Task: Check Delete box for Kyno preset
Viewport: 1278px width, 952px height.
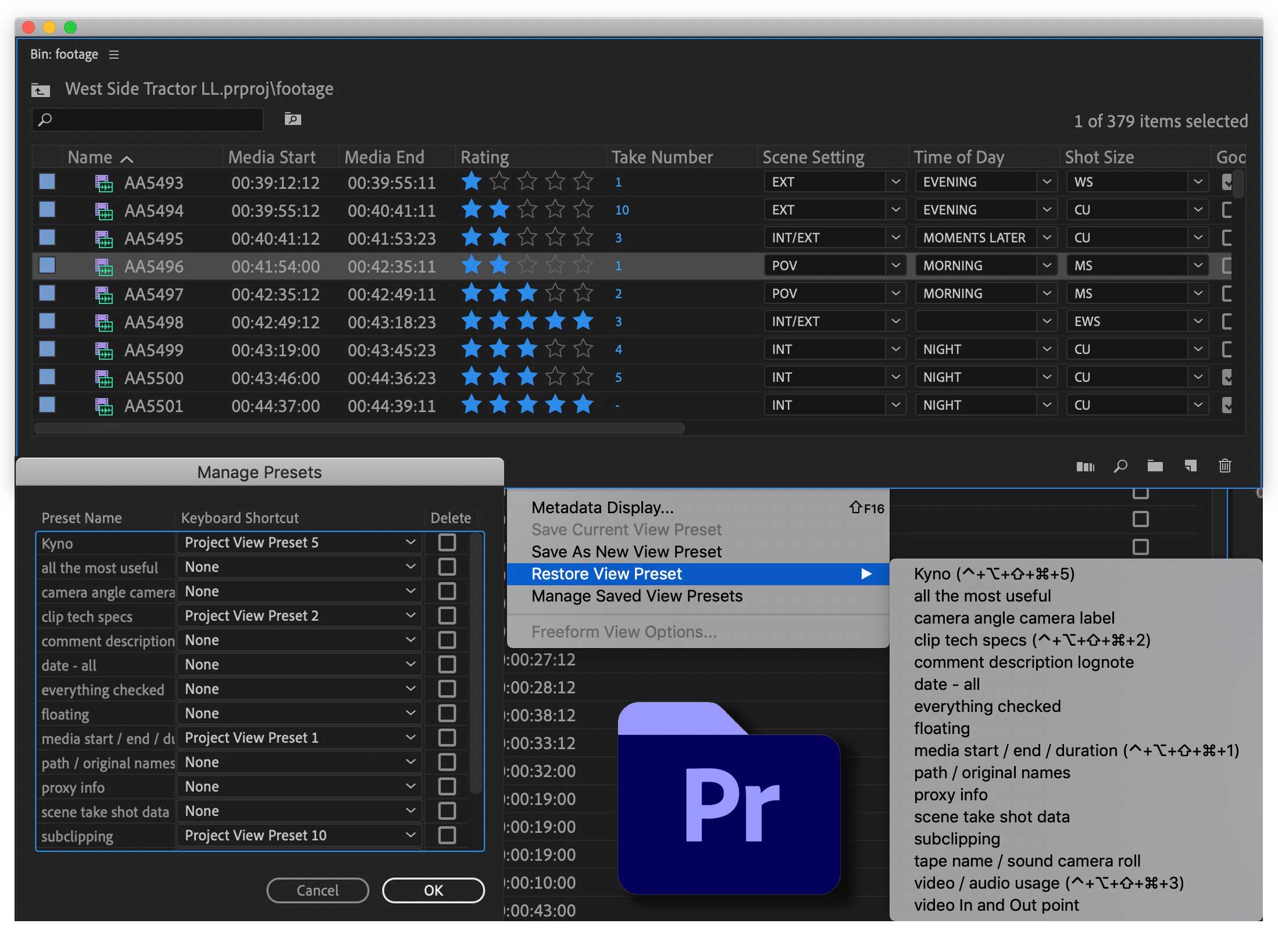Action: click(x=447, y=542)
